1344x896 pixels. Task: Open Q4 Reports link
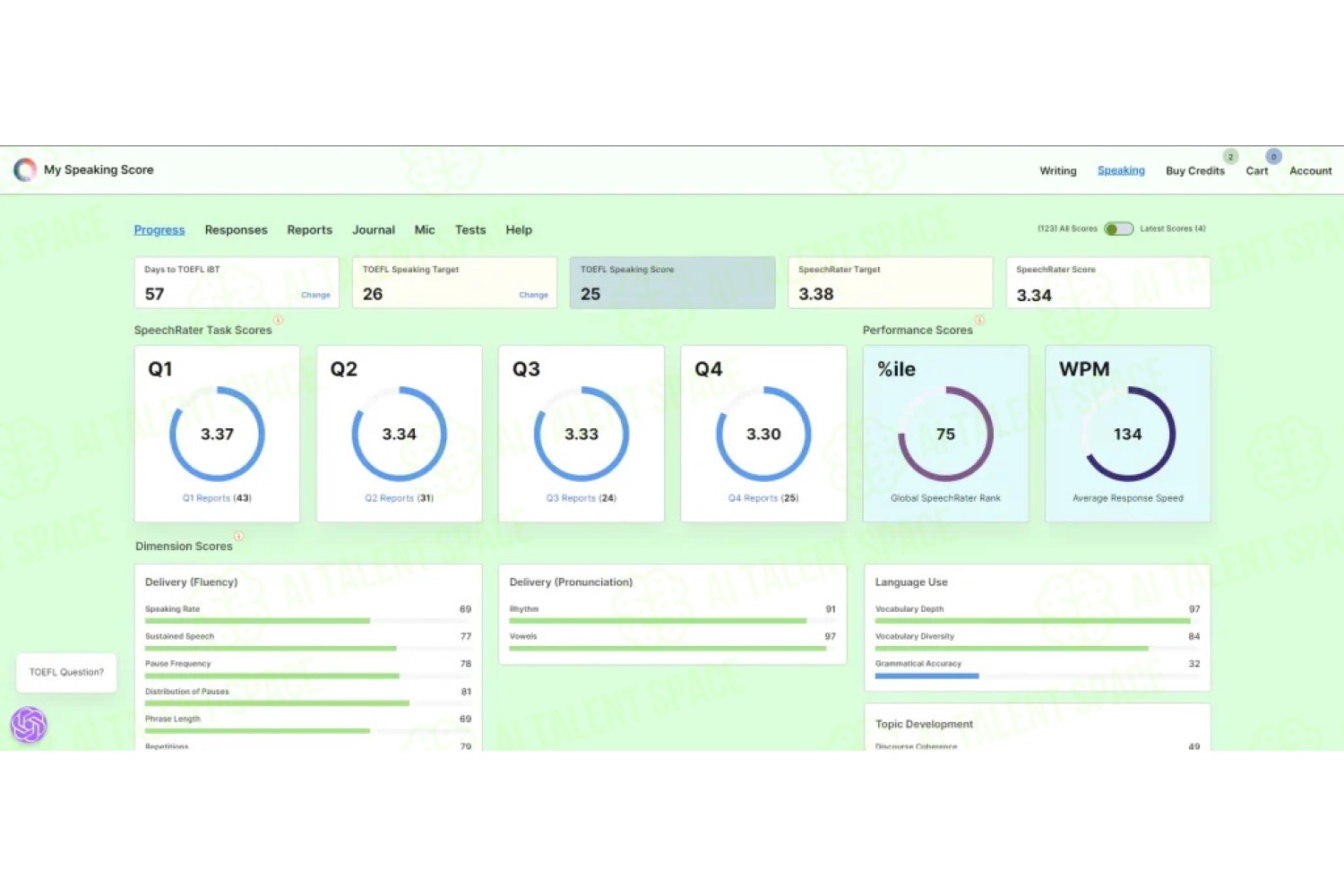[763, 498]
